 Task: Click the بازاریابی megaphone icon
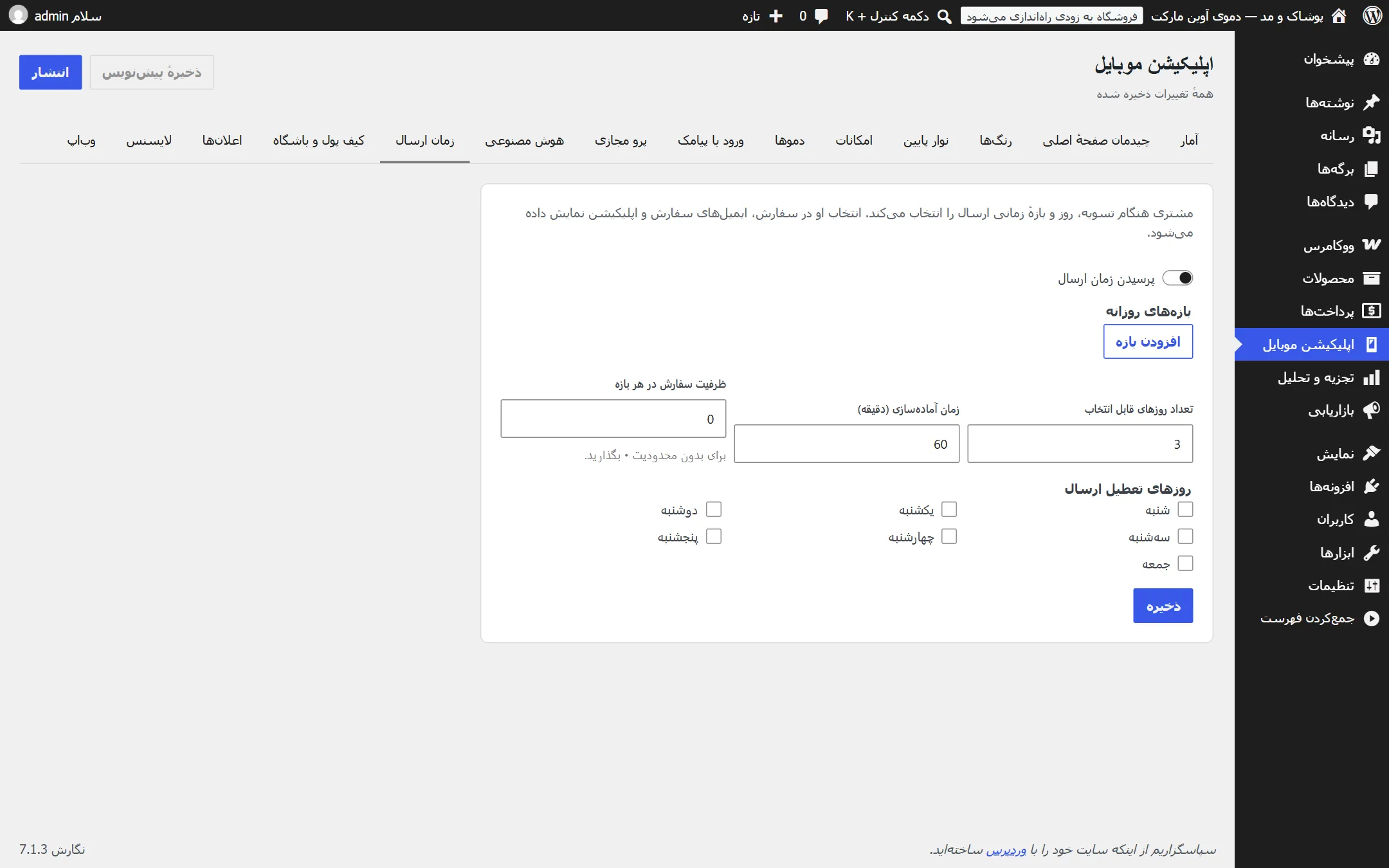coord(1372,410)
